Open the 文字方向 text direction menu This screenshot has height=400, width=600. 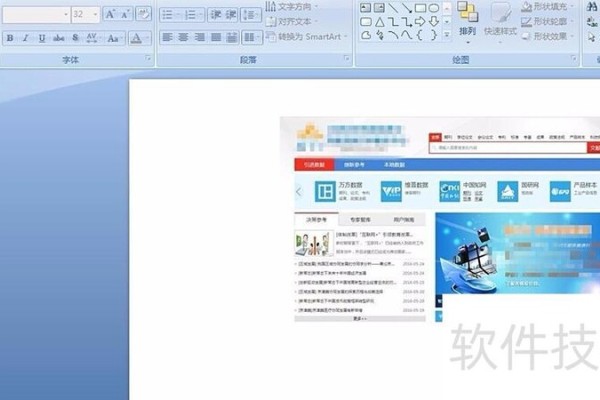[292, 7]
